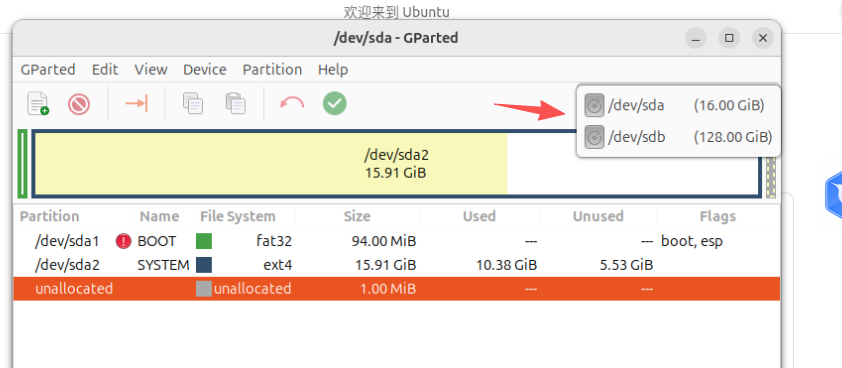Click the Size column header
The height and width of the screenshot is (368, 842).
tap(357, 217)
